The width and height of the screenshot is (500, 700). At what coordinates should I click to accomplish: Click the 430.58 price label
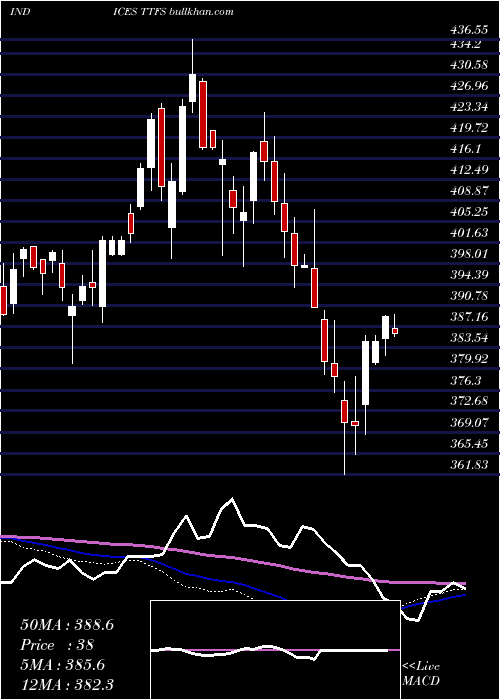pyautogui.click(x=469, y=65)
